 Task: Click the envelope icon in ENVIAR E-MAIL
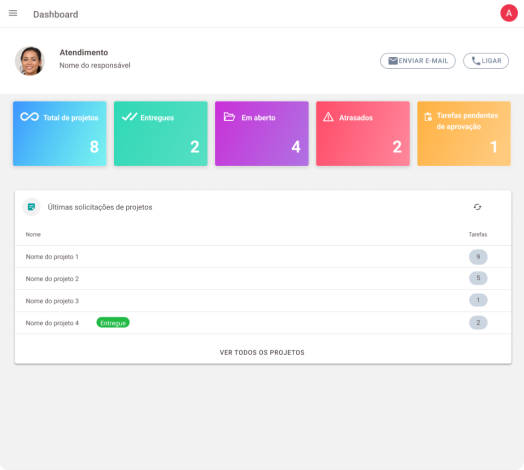pyautogui.click(x=393, y=61)
